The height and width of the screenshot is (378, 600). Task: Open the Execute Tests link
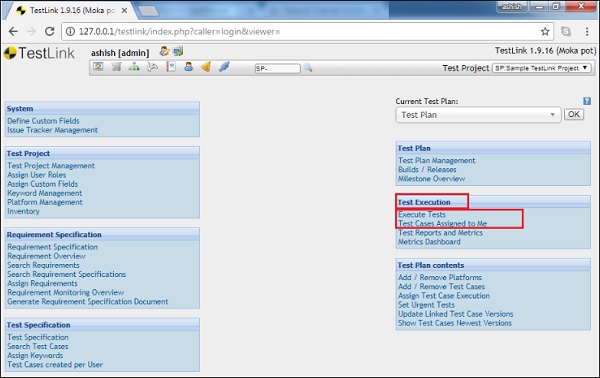tap(422, 215)
